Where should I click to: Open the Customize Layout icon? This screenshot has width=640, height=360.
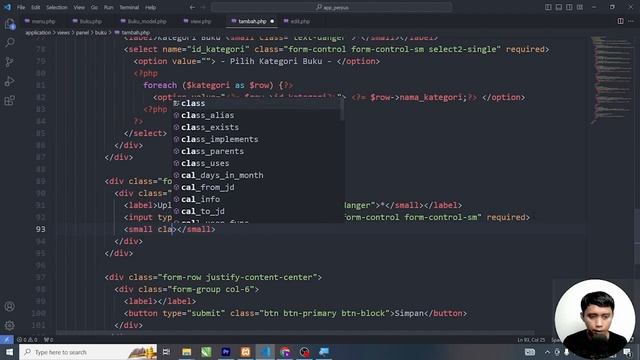pos(580,7)
